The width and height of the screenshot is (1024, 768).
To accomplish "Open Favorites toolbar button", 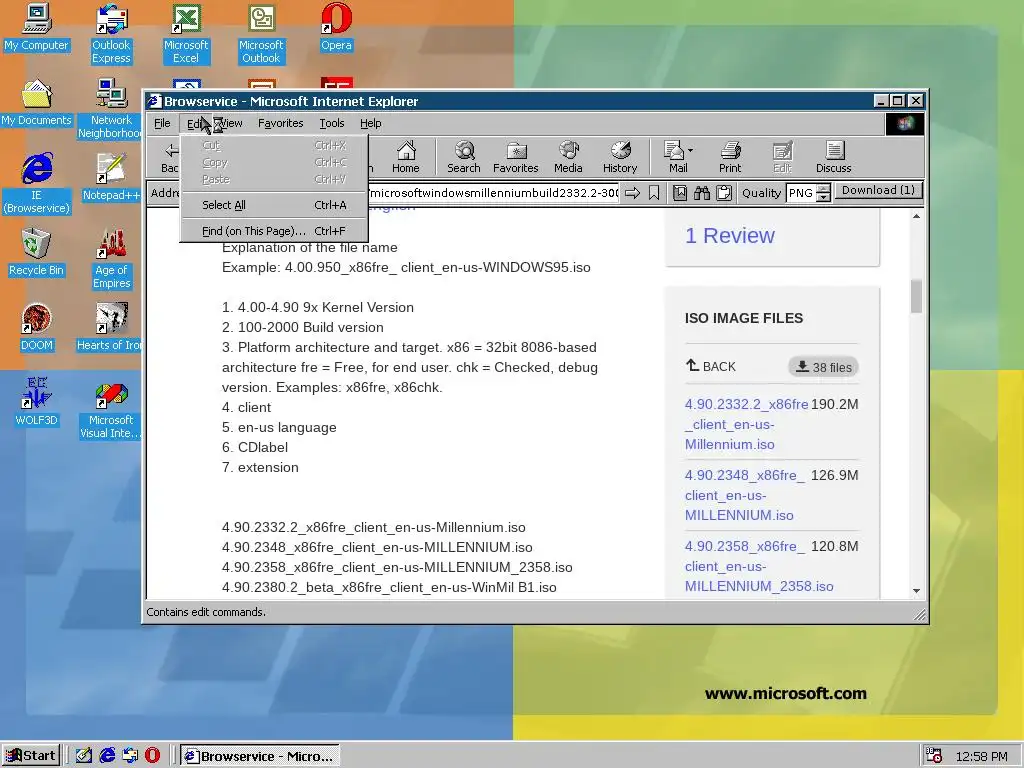I will coord(516,157).
